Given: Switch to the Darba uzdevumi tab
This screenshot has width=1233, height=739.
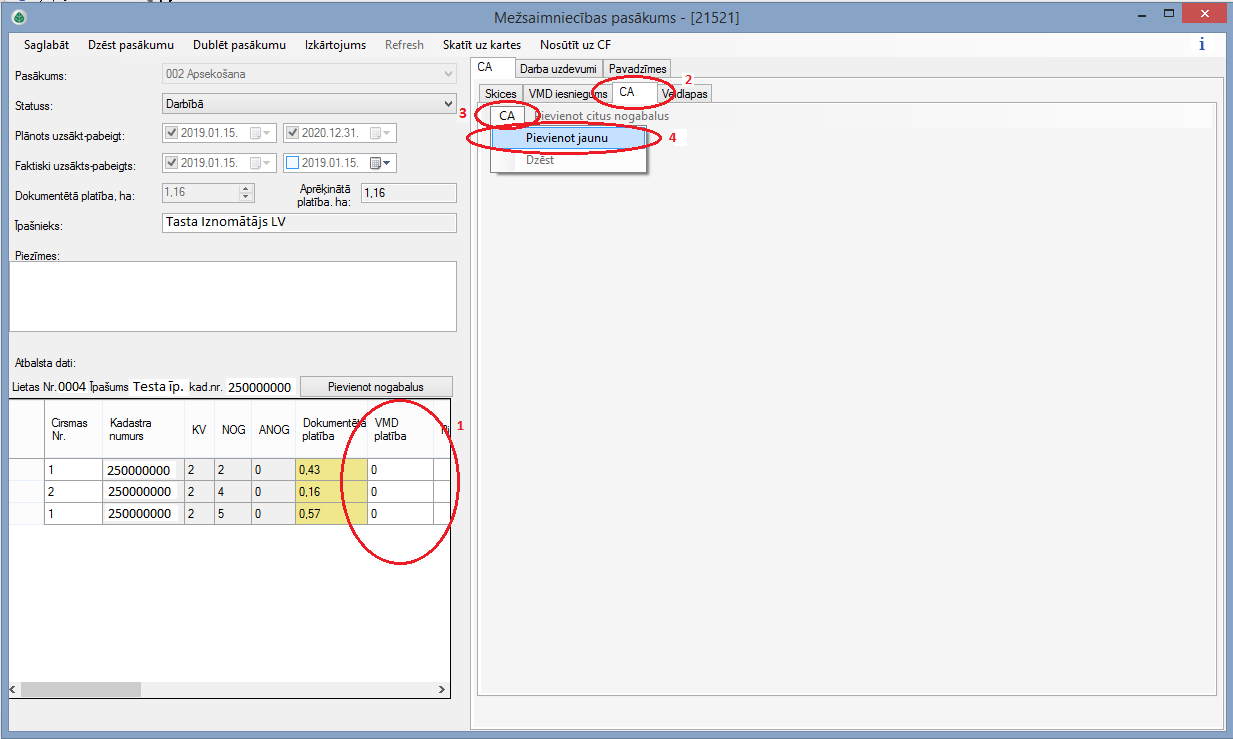Looking at the screenshot, I should [x=558, y=68].
